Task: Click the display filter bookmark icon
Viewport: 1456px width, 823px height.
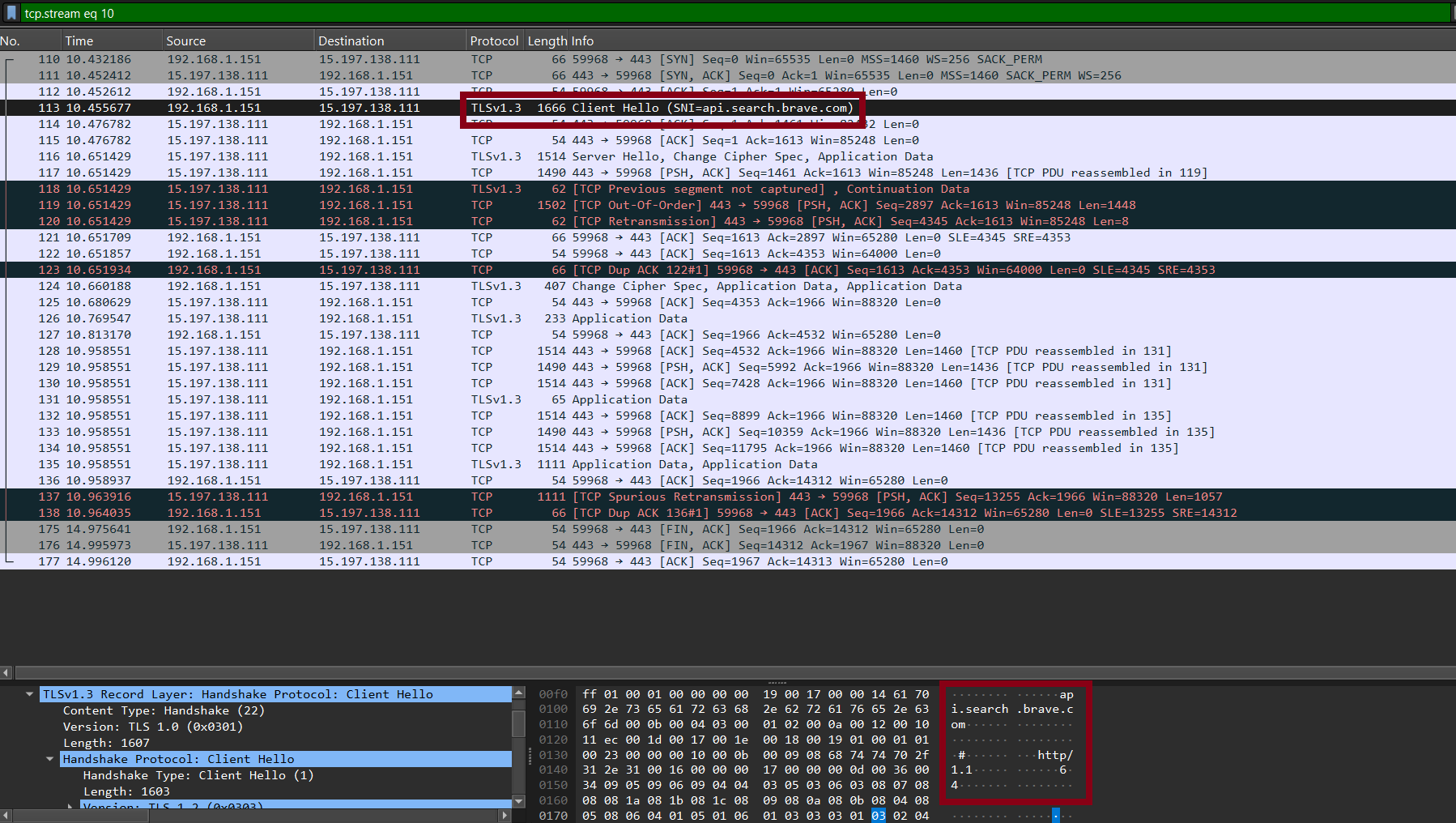Action: point(10,13)
